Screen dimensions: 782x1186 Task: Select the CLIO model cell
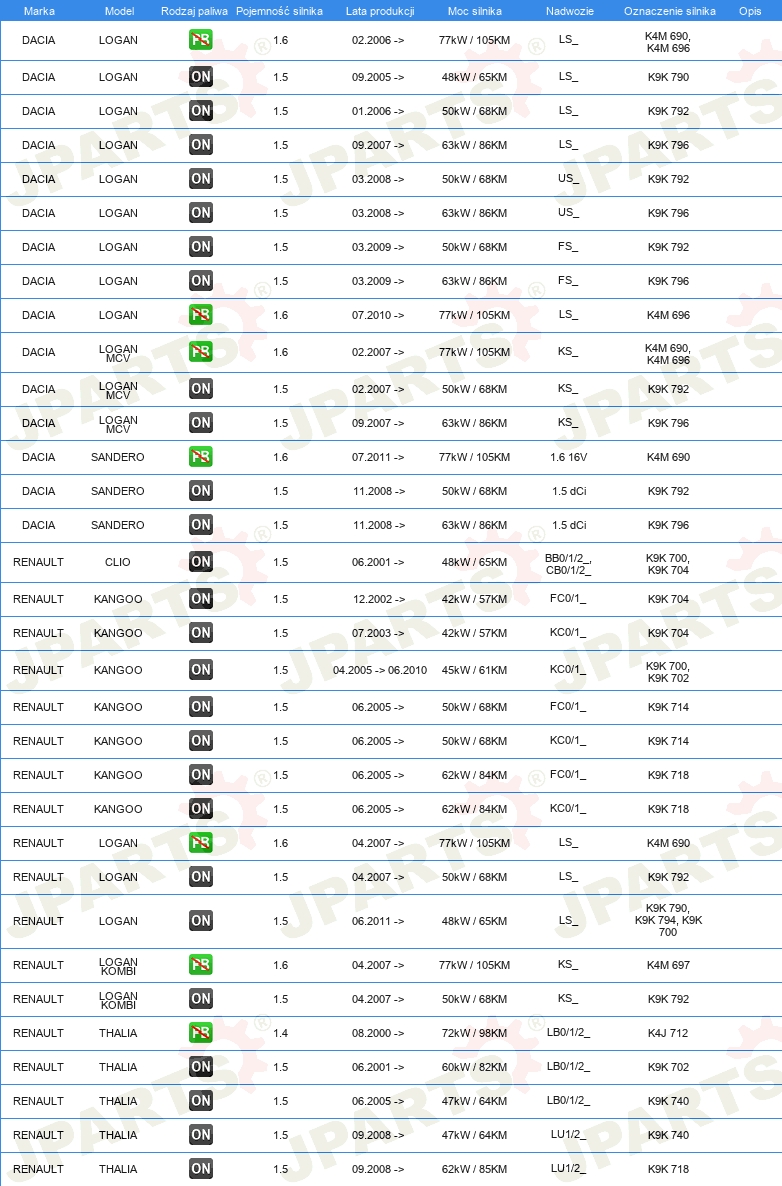click(x=118, y=562)
